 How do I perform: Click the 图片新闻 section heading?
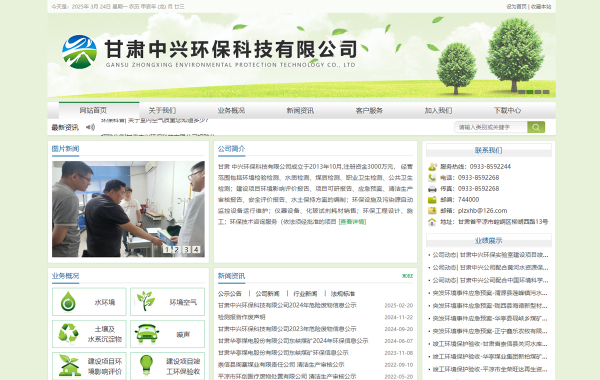pyautogui.click(x=65, y=148)
